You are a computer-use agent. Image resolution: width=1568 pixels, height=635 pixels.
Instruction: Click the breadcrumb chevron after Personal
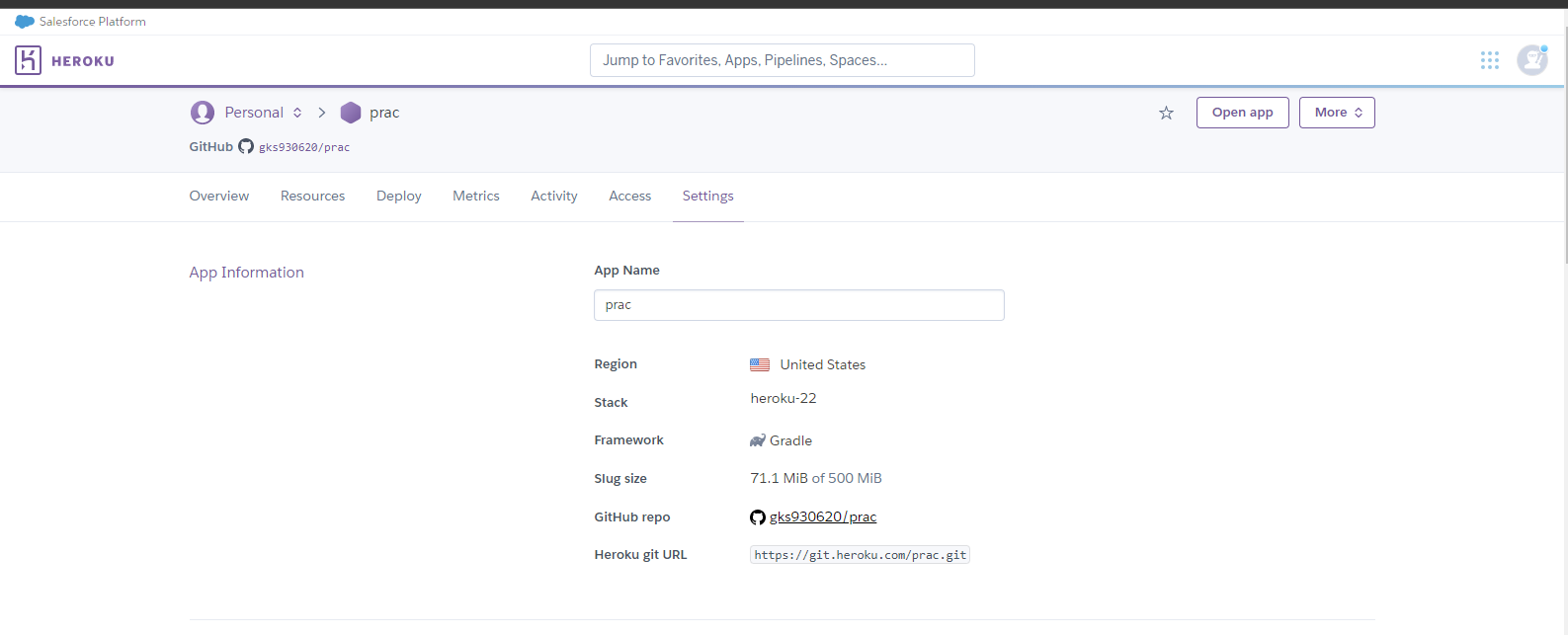[322, 113]
